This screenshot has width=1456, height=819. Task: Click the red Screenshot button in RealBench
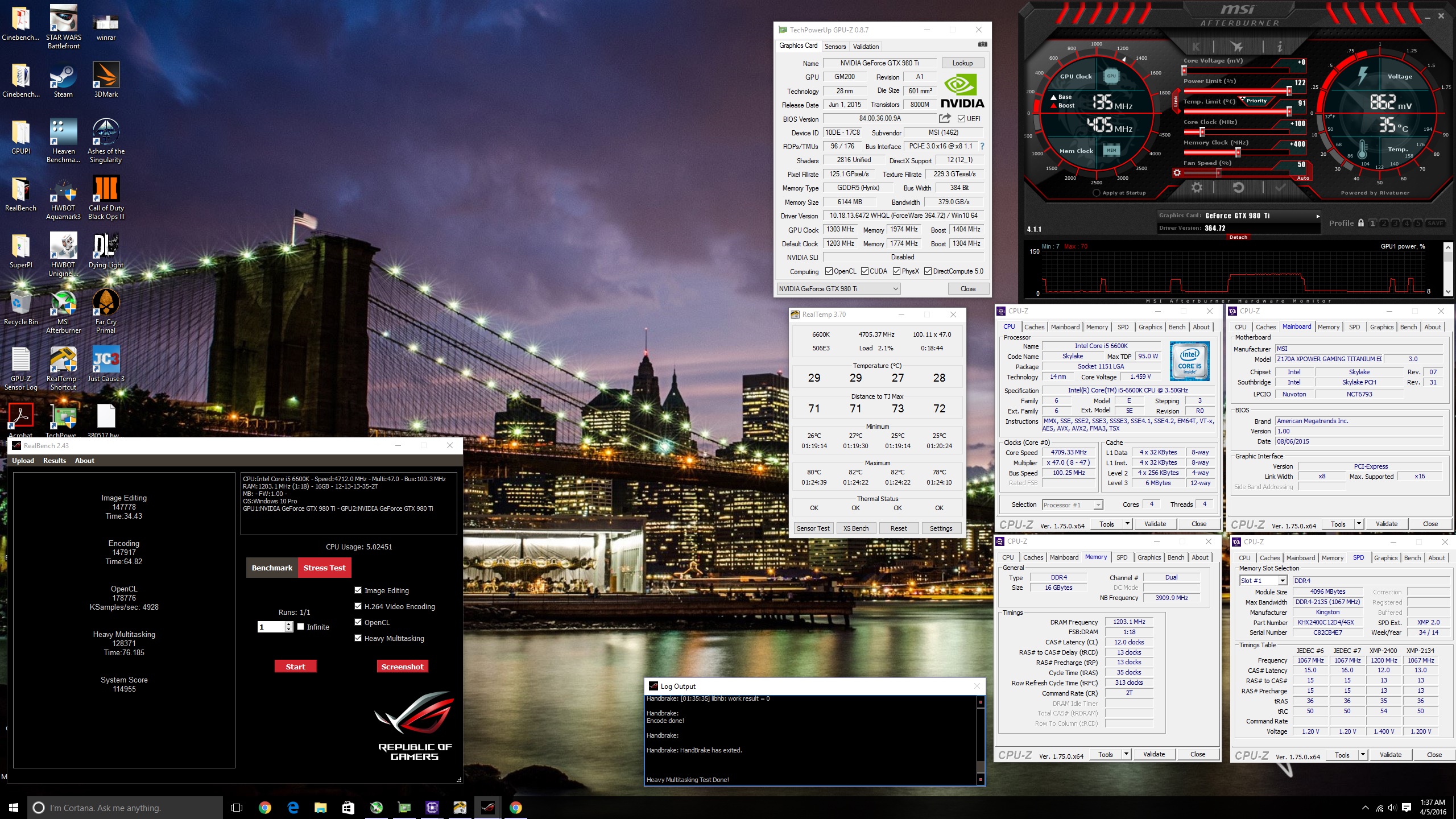click(402, 667)
